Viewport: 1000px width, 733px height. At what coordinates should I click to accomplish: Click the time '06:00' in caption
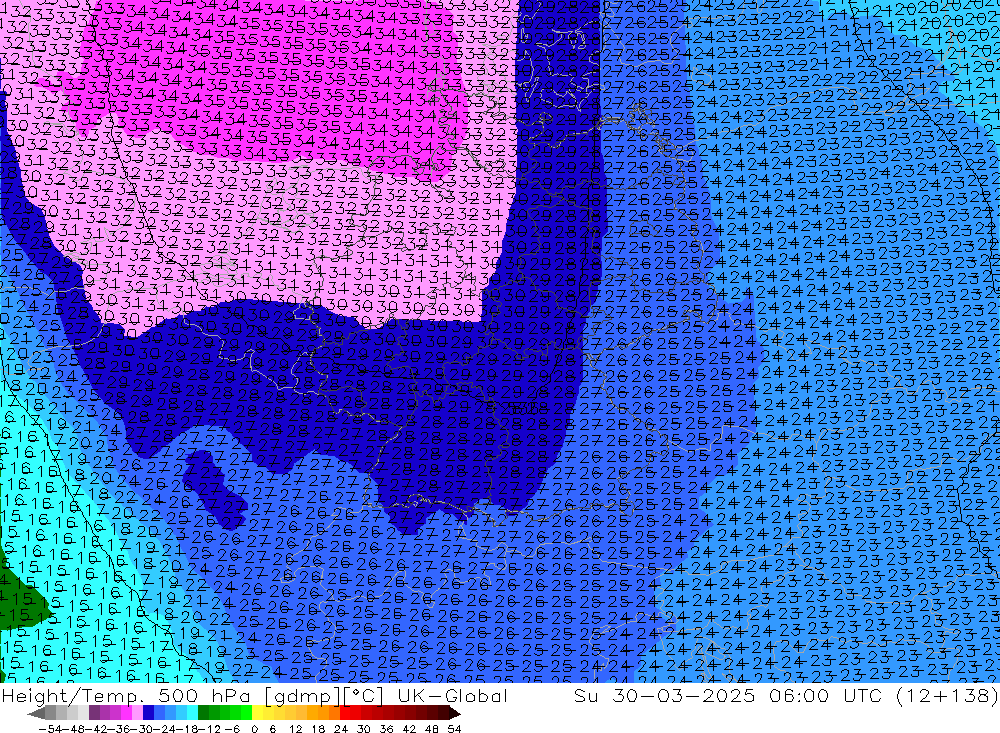point(799,696)
